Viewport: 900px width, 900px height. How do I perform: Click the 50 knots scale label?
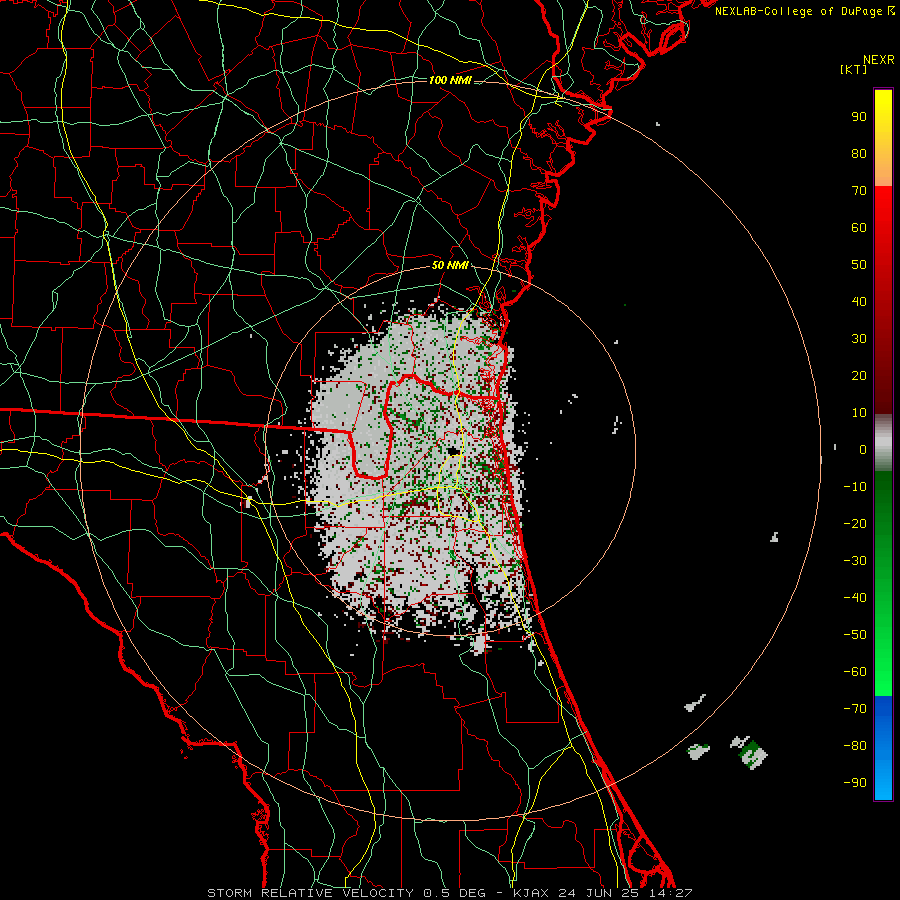pos(859,265)
